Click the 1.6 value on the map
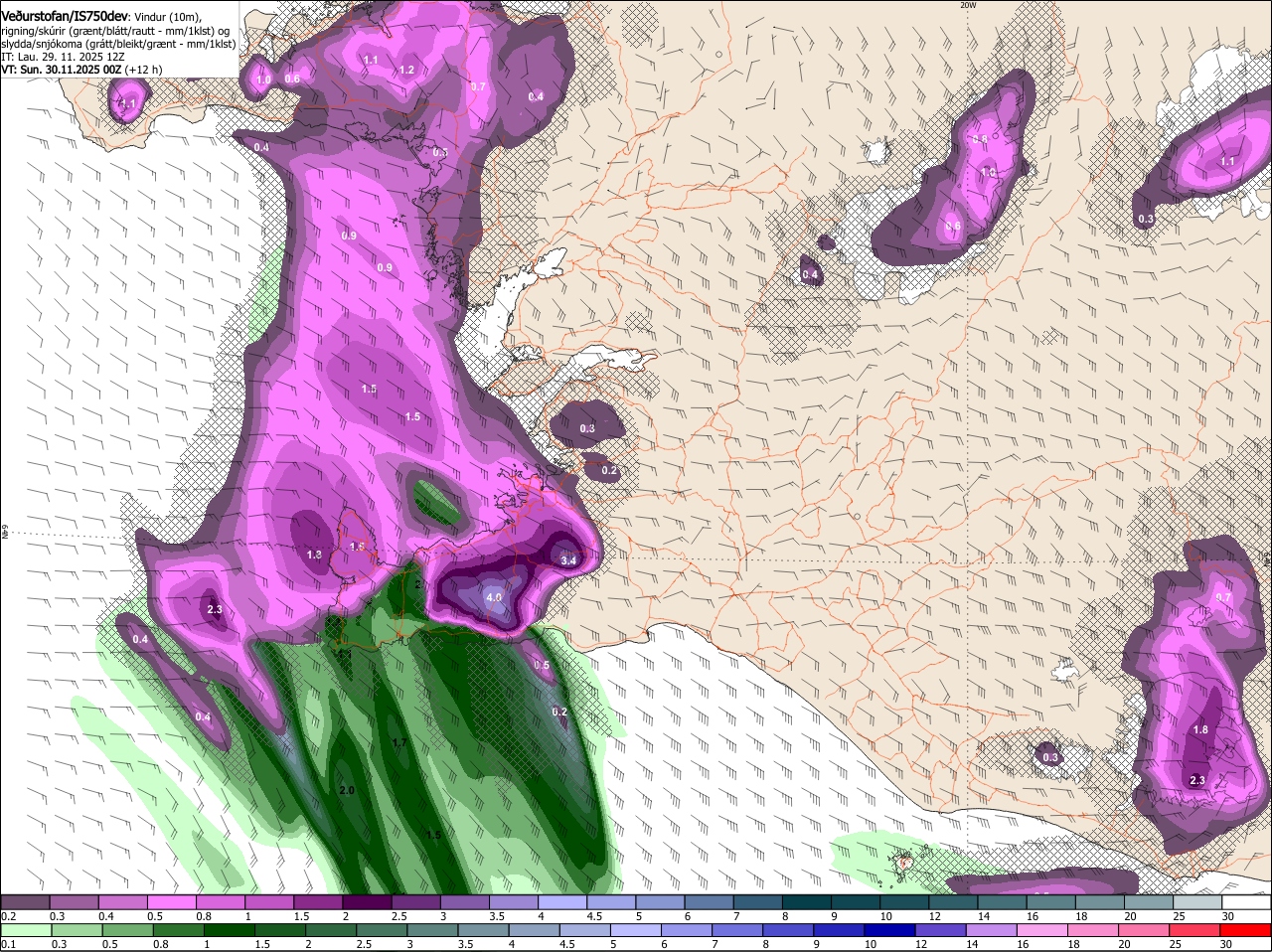This screenshot has height=952, width=1272. (x=357, y=546)
